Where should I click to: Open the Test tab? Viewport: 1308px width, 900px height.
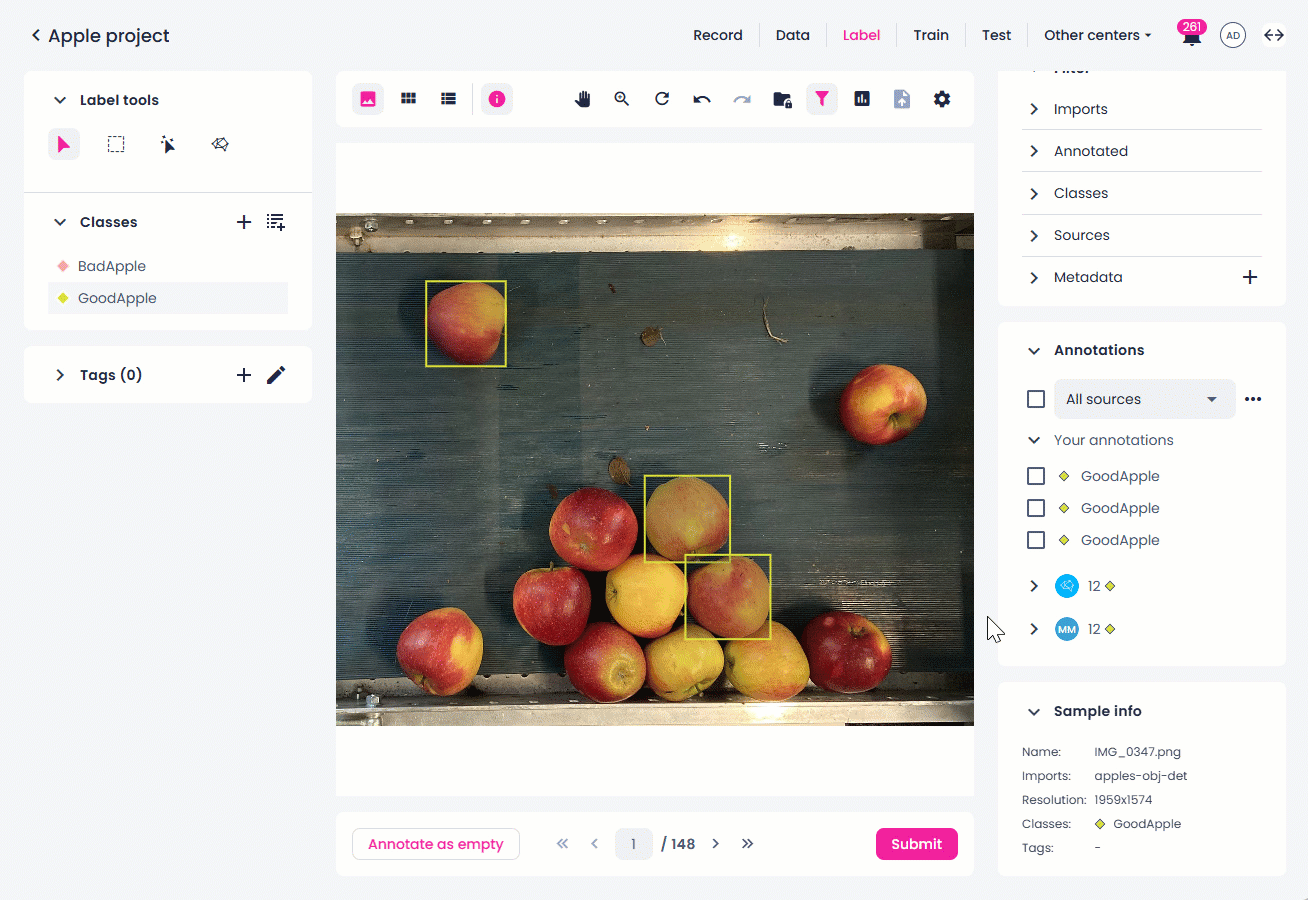996,35
